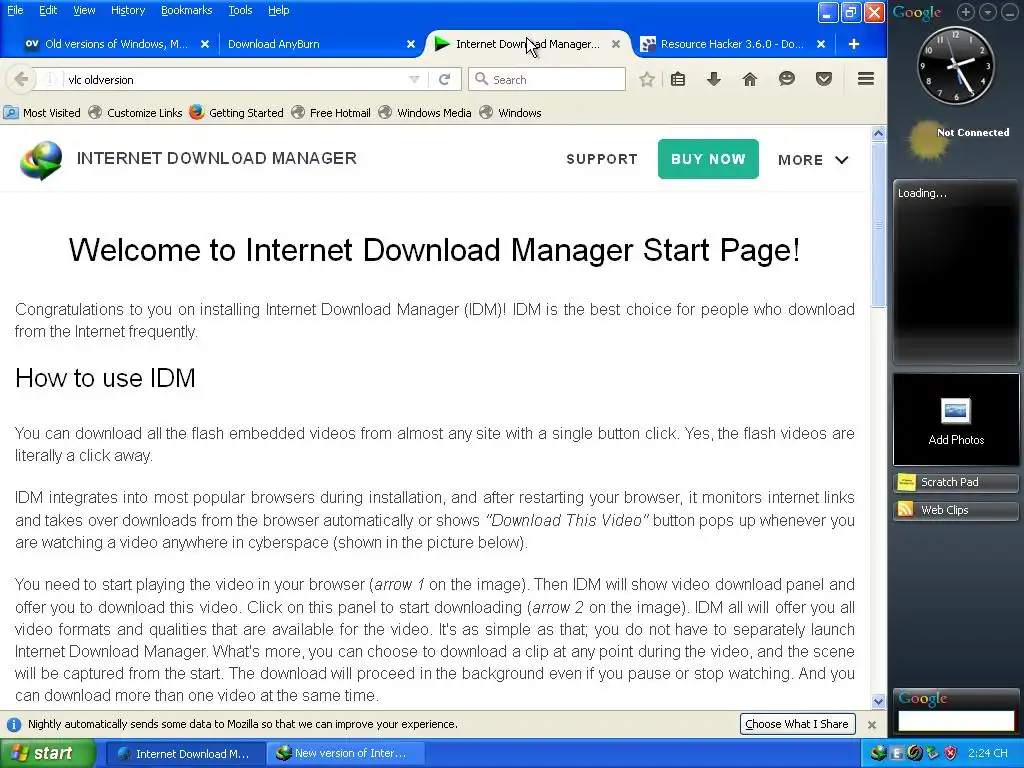1024x768 pixels.
Task: Open the URL bar history dropdown arrow
Action: (414, 80)
